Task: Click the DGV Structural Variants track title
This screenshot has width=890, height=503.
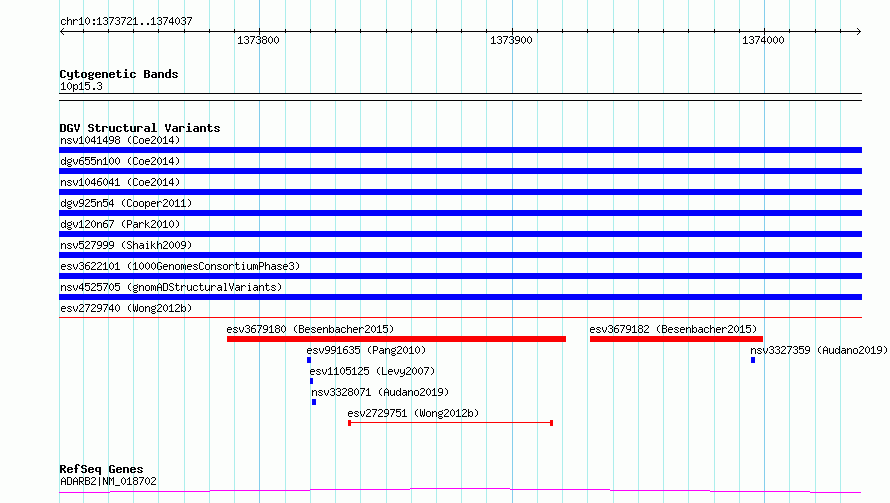Action: 140,128
